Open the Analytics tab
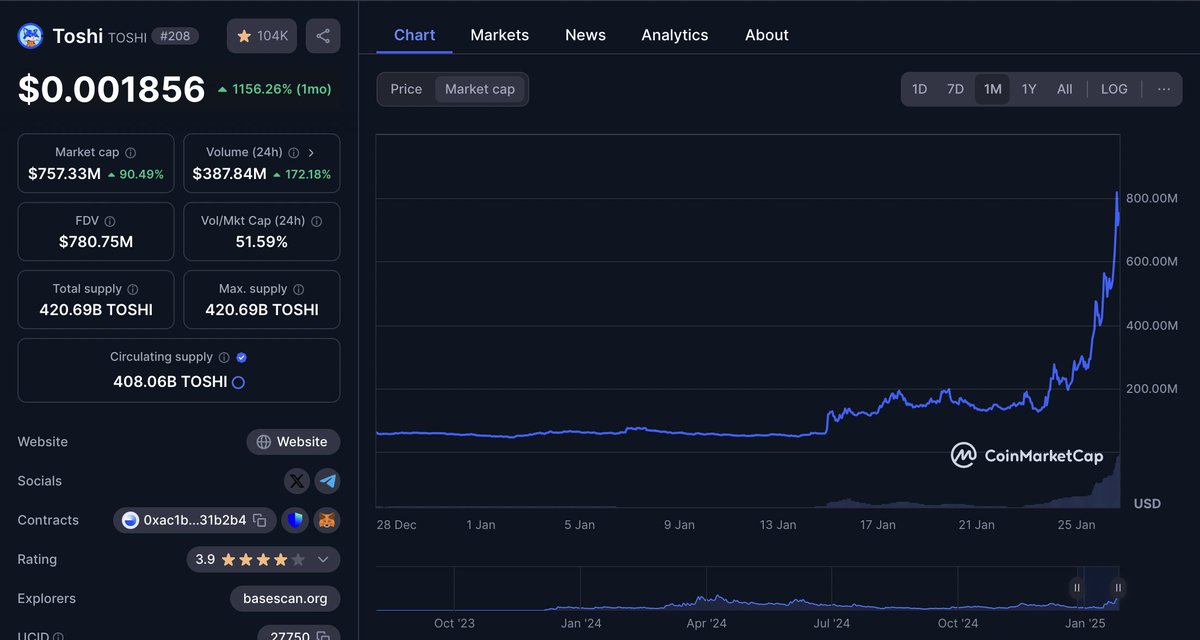This screenshot has height=640, width=1200. click(x=675, y=35)
